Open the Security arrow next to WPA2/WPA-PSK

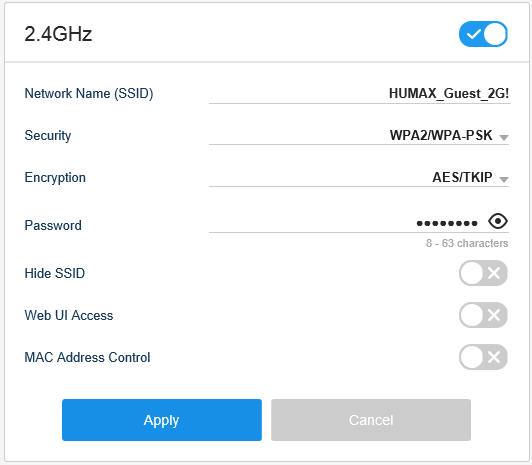(x=504, y=137)
